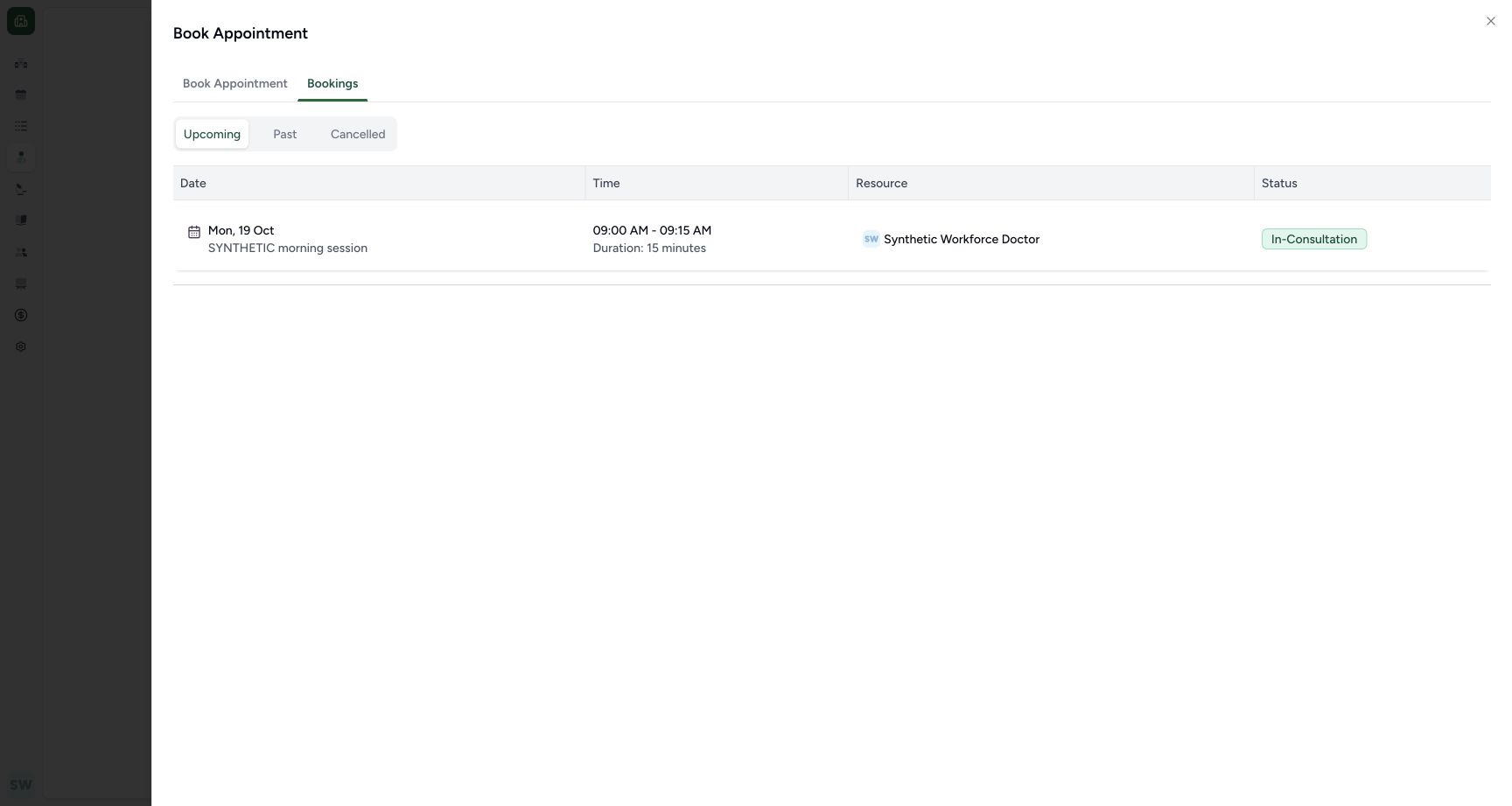This screenshot has height=806, width=1512.
Task: Select the Bookings tab
Action: 332,84
